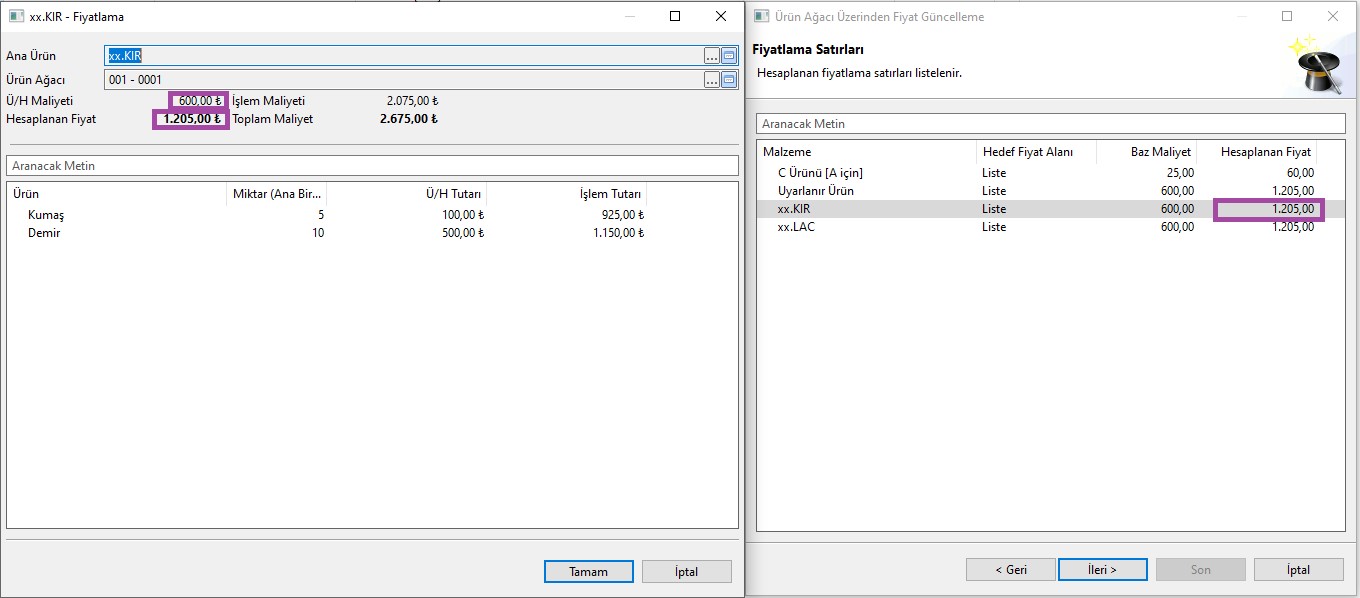The height and width of the screenshot is (598, 1360).
Task: Open the Ana Ürün lookup ellipsis button
Action: 711,56
